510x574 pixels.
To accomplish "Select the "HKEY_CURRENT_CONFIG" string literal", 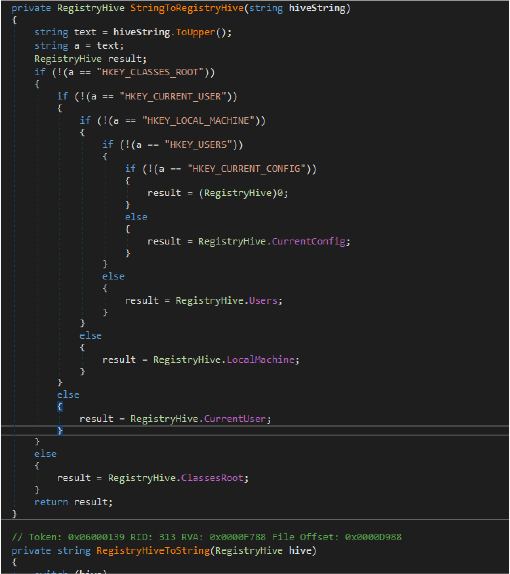I will tap(247, 169).
